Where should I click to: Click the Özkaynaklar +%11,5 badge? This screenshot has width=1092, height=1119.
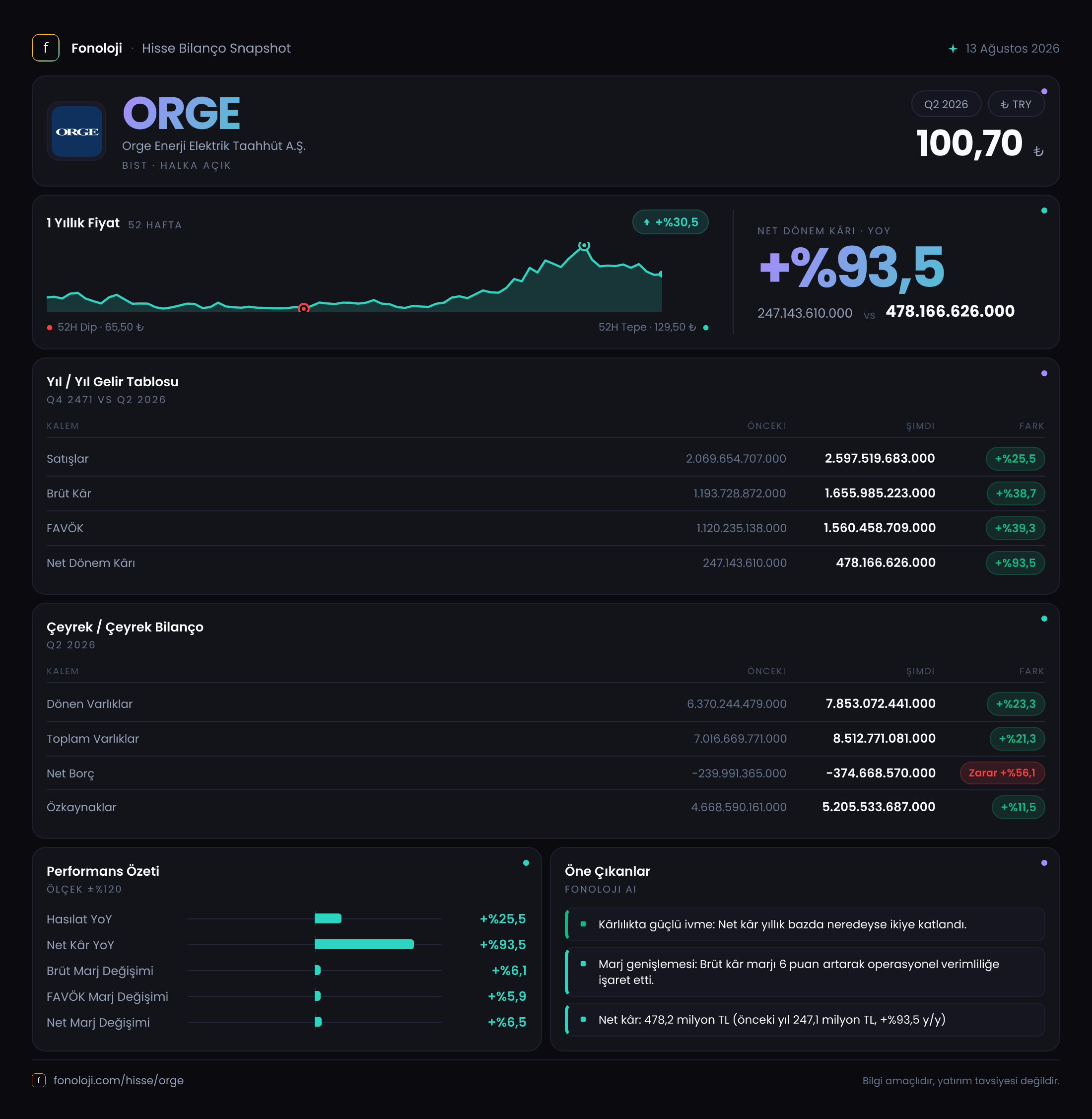(x=1018, y=807)
